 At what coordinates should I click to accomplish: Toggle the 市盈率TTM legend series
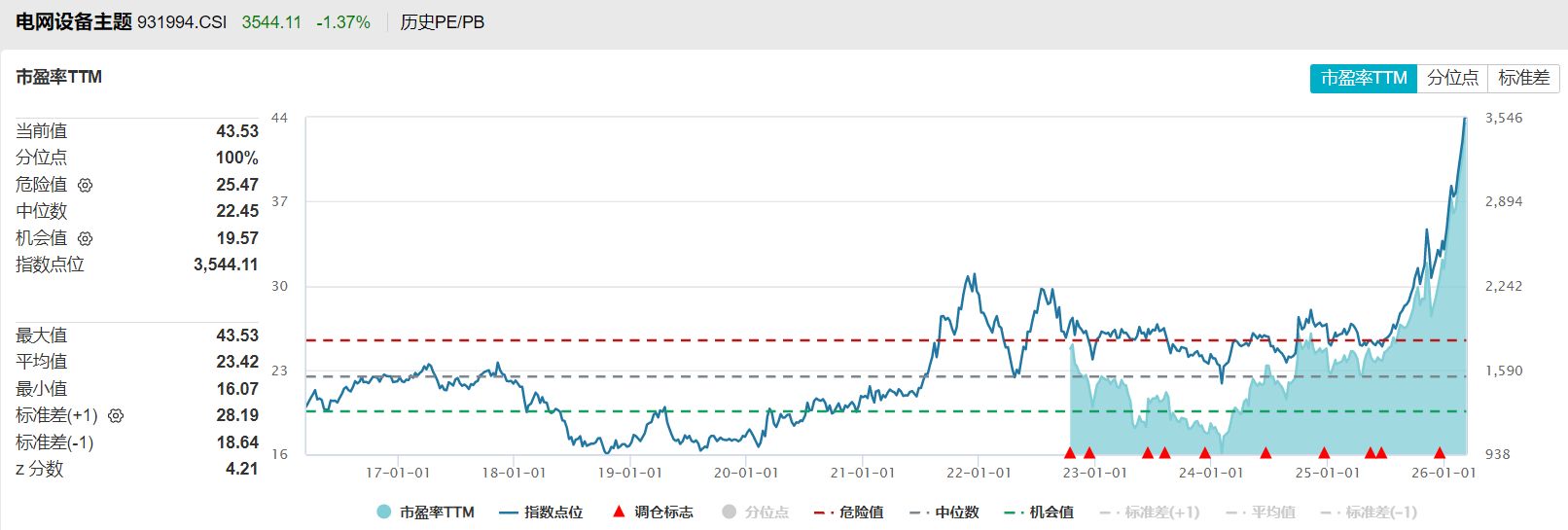click(425, 512)
